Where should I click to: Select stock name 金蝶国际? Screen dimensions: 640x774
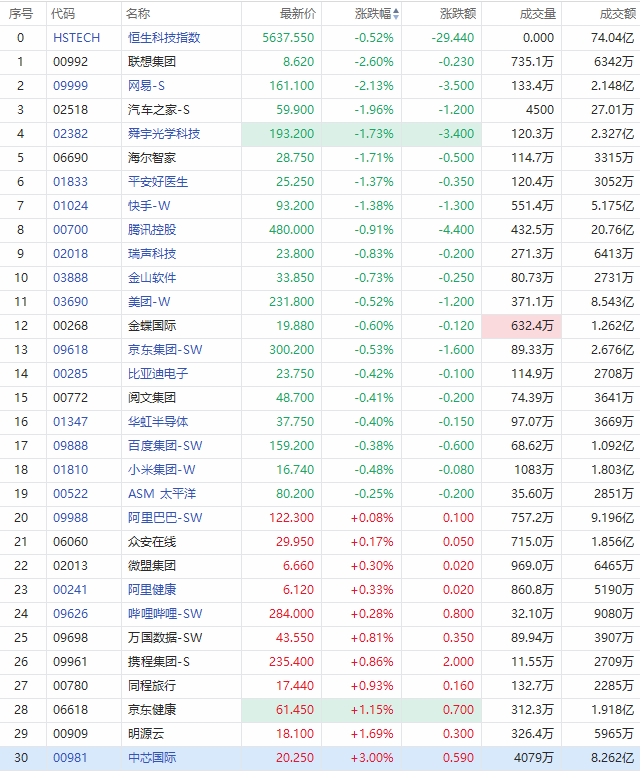click(x=152, y=326)
